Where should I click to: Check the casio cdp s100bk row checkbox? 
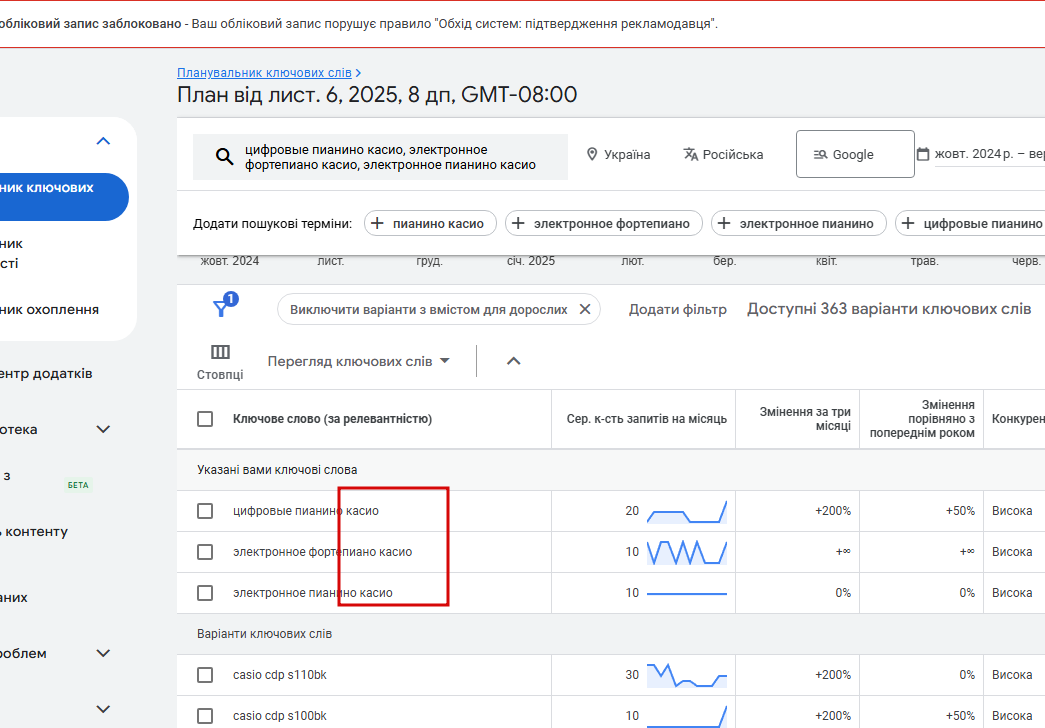[205, 716]
